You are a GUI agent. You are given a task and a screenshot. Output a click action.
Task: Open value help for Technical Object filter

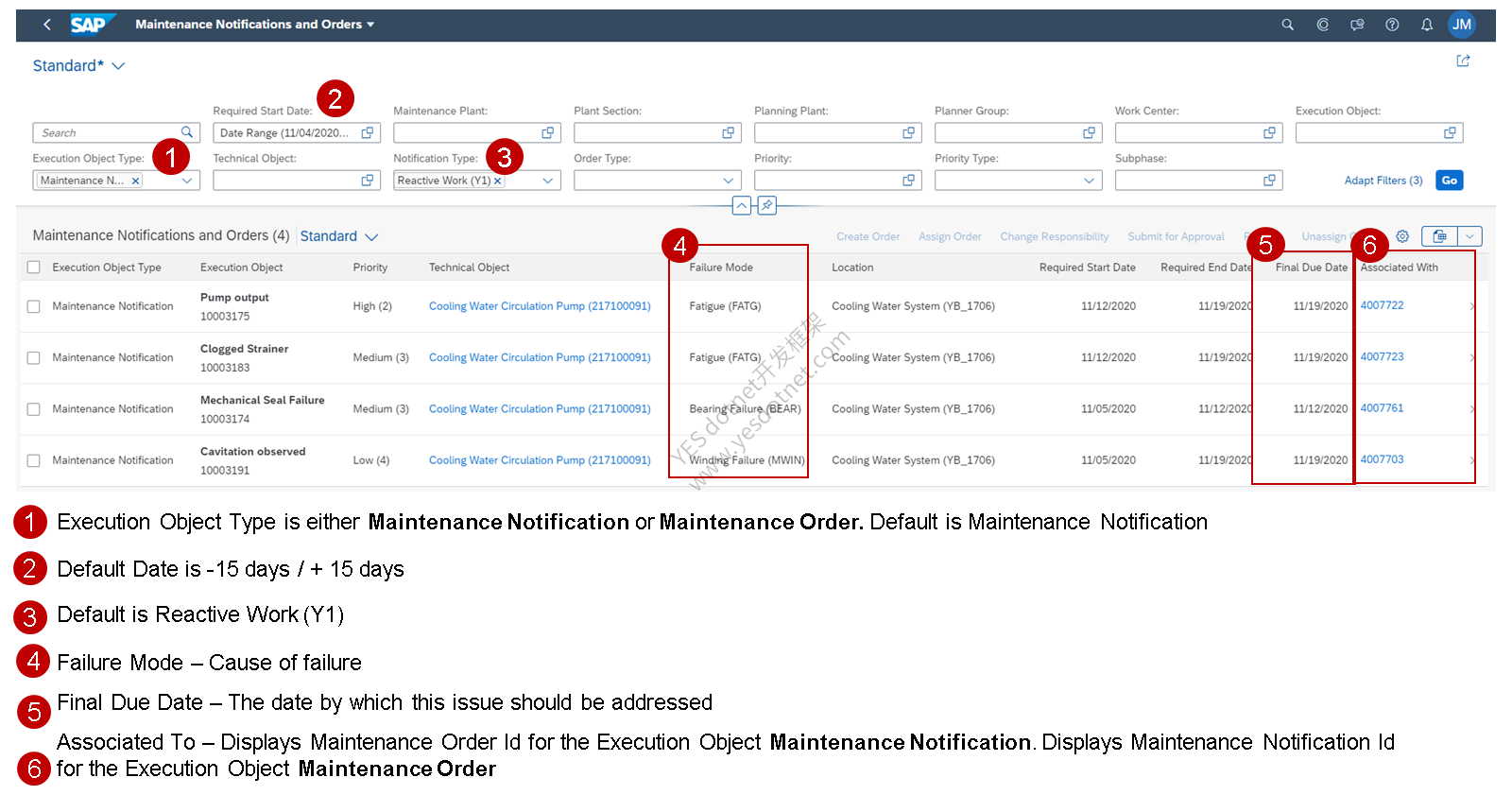[368, 180]
